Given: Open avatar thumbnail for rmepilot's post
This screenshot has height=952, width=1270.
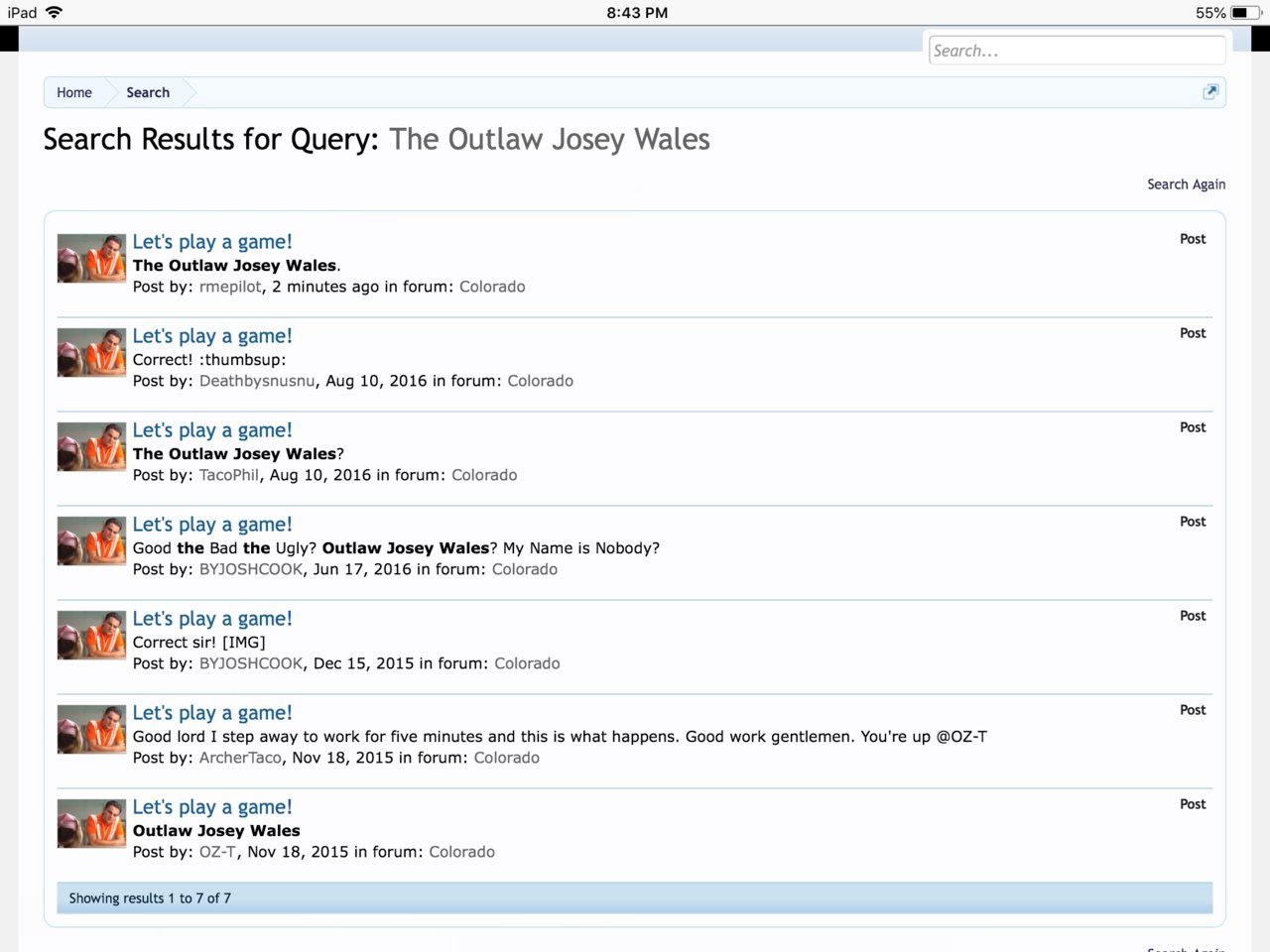Looking at the screenshot, I should click(91, 258).
